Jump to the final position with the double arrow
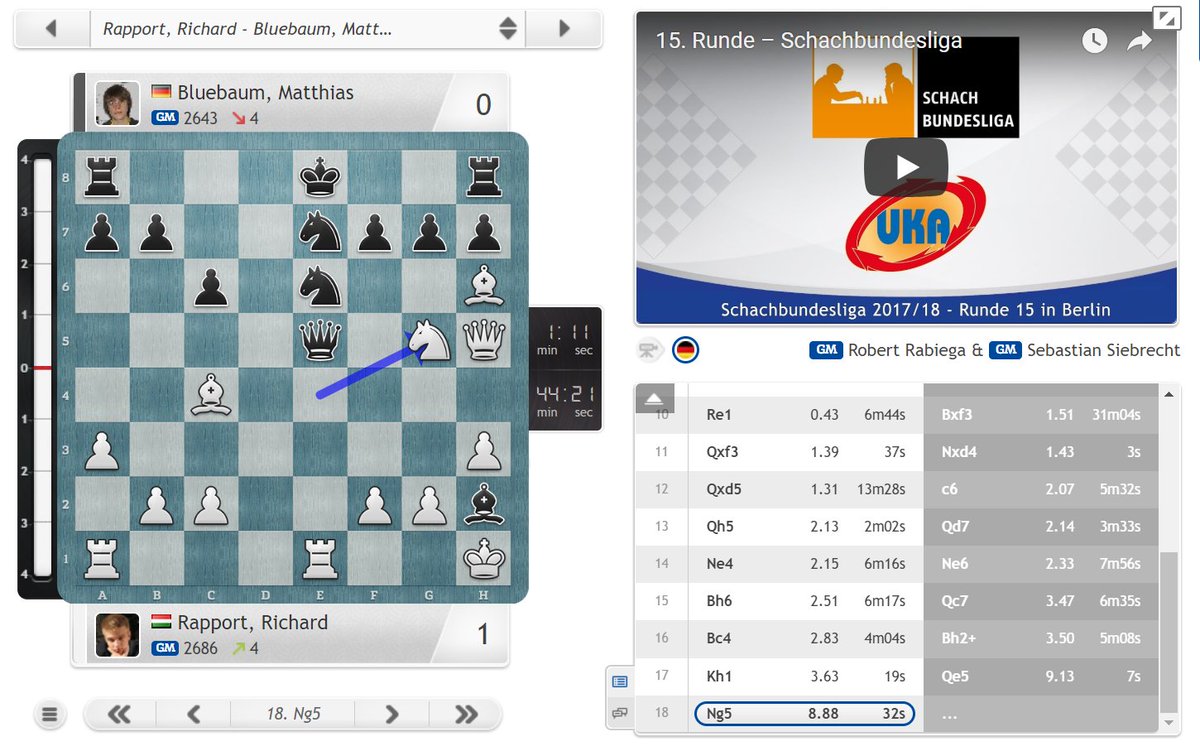Image resolution: width=1200 pixels, height=751 pixels. tap(464, 715)
